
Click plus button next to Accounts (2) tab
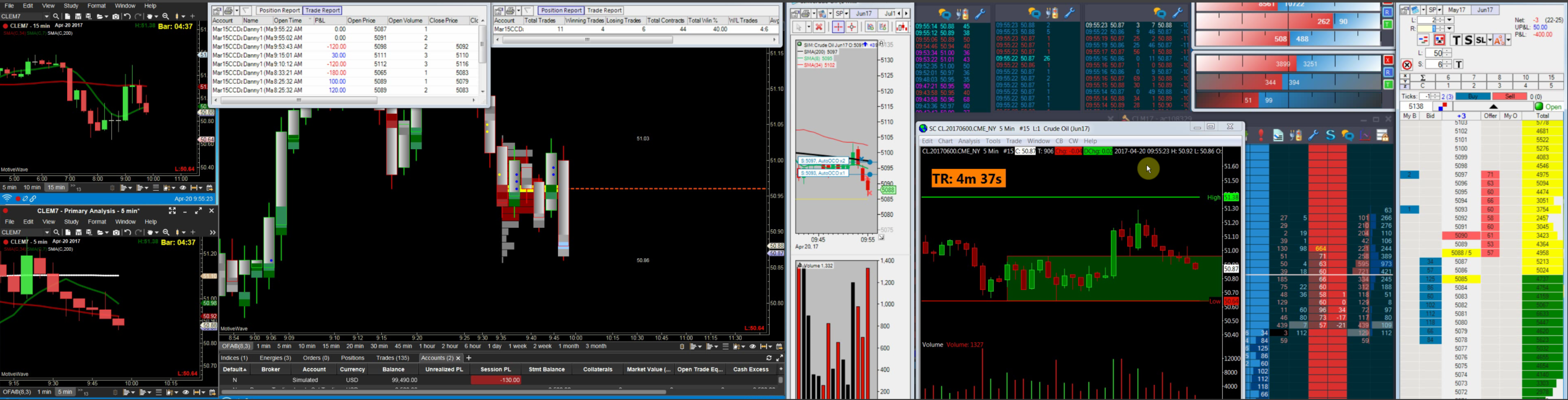[469, 358]
